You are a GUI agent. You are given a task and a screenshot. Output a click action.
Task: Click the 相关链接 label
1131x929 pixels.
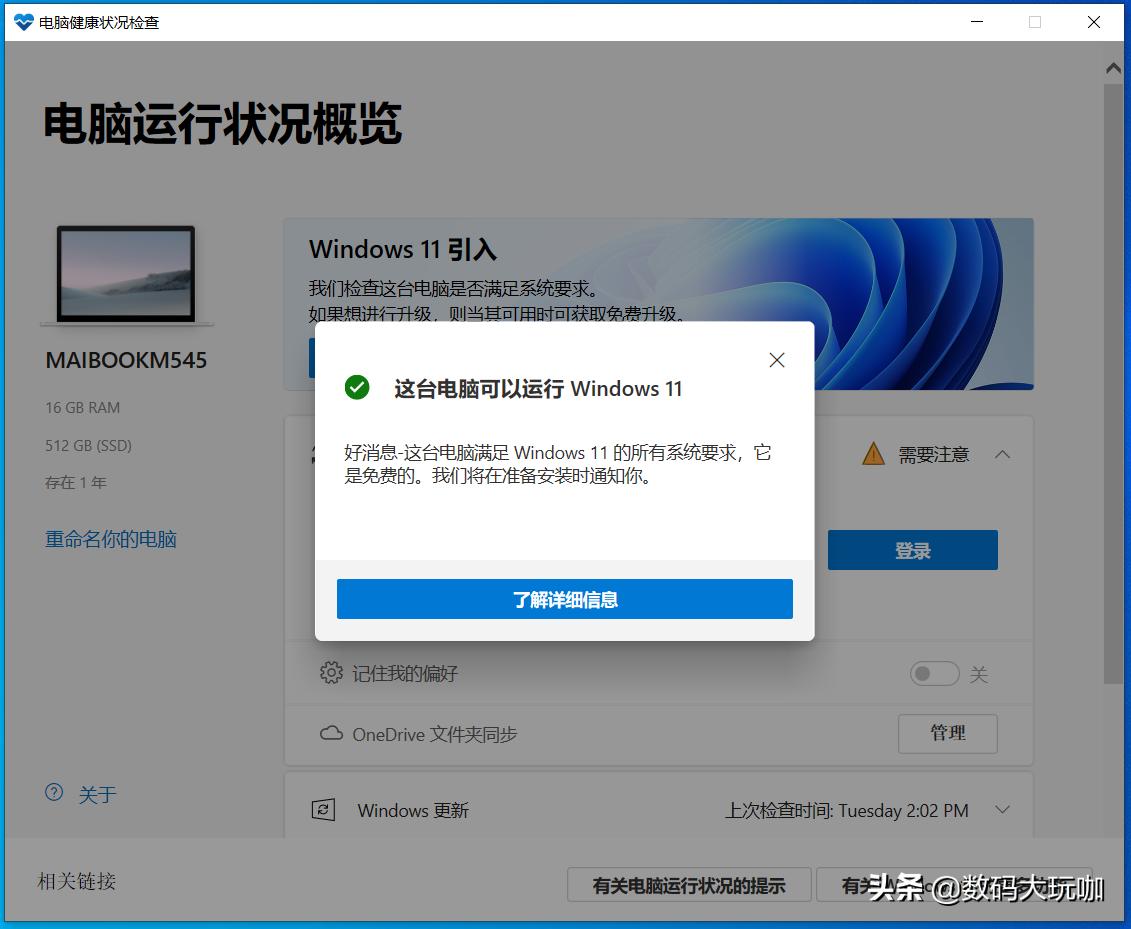76,881
